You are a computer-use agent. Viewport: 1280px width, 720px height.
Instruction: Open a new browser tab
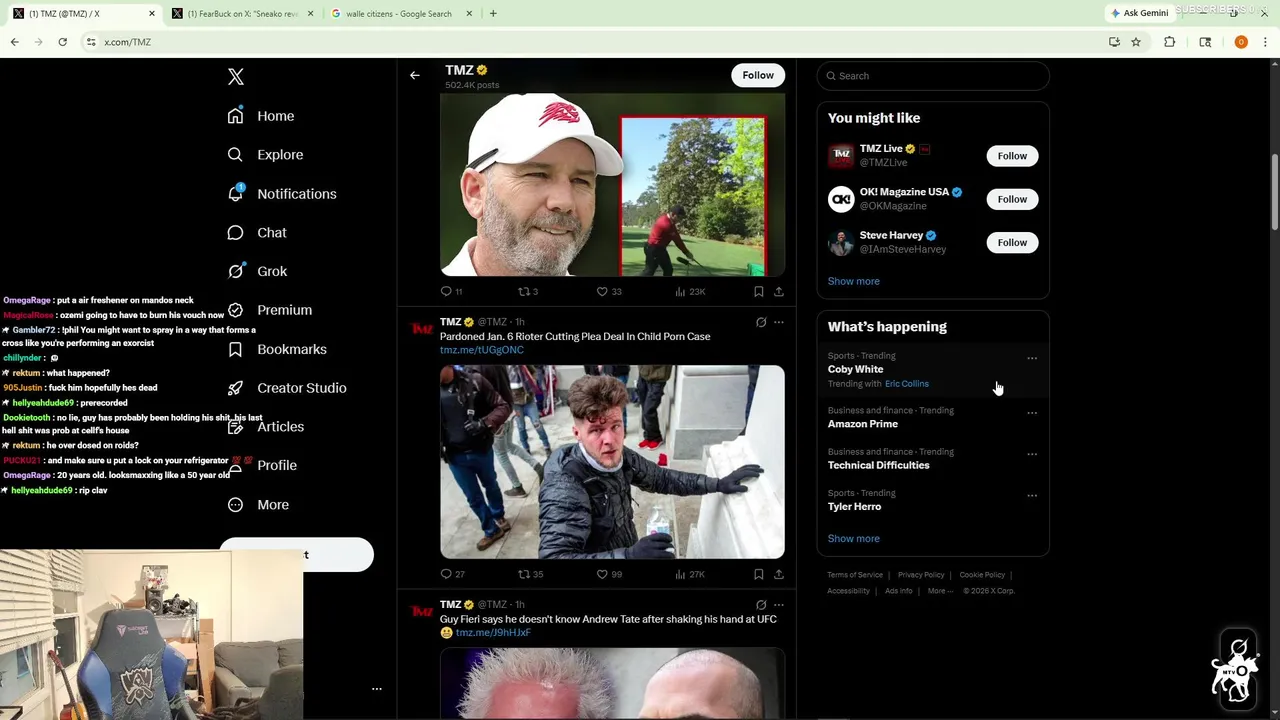pos(493,14)
